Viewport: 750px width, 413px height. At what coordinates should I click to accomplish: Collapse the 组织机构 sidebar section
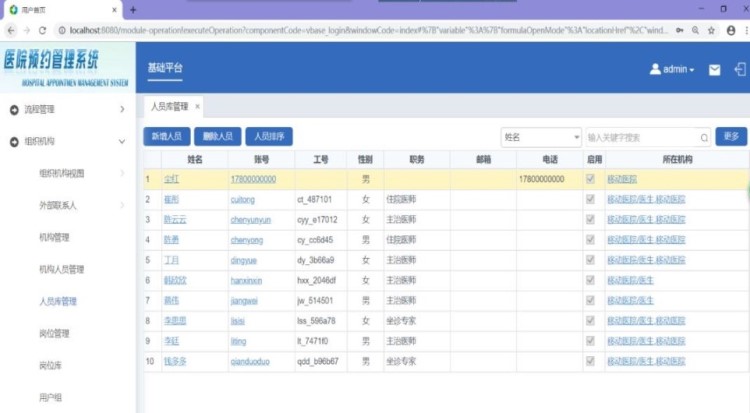tap(122, 141)
